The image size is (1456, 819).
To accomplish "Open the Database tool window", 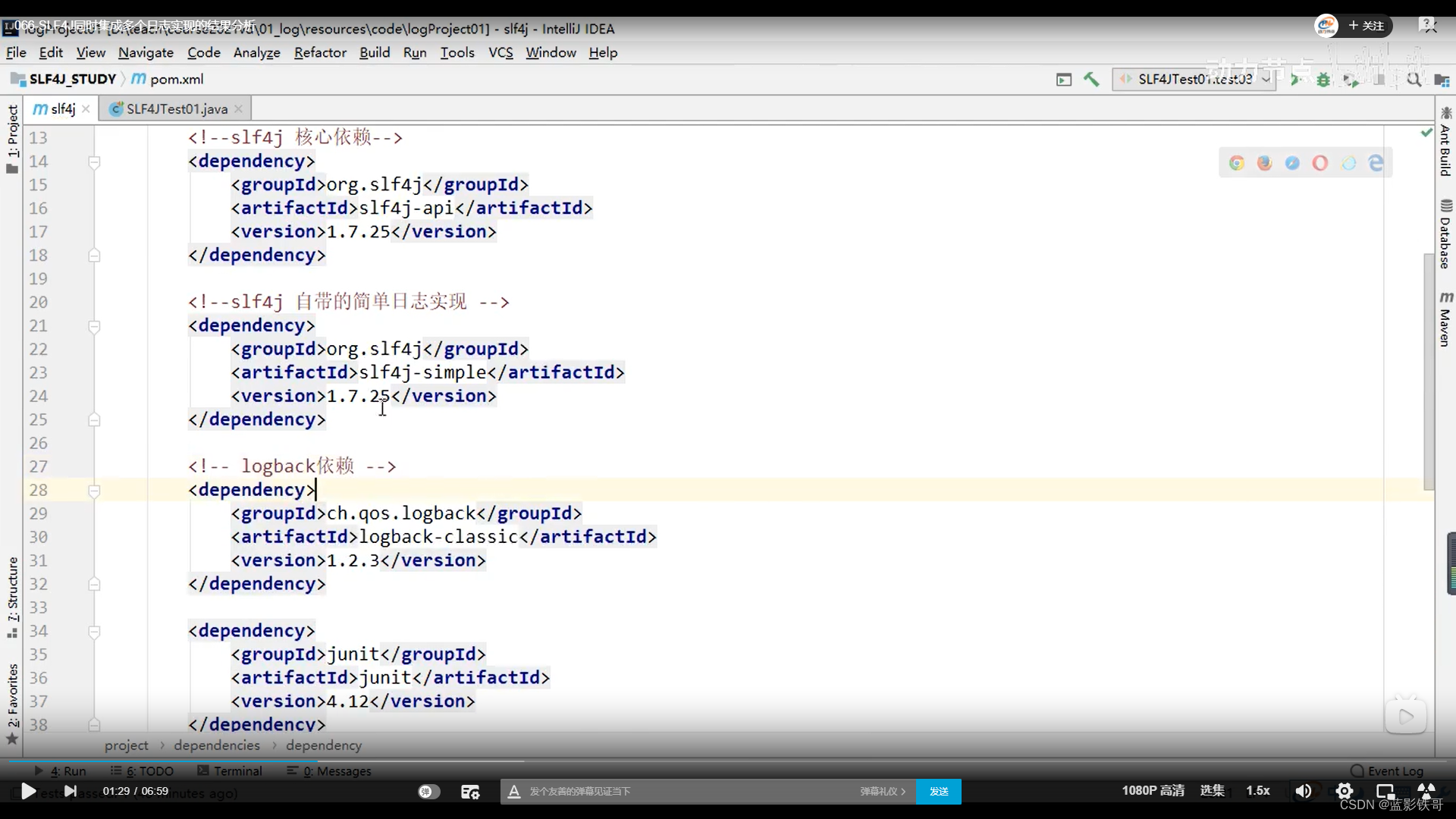I will (x=1445, y=234).
